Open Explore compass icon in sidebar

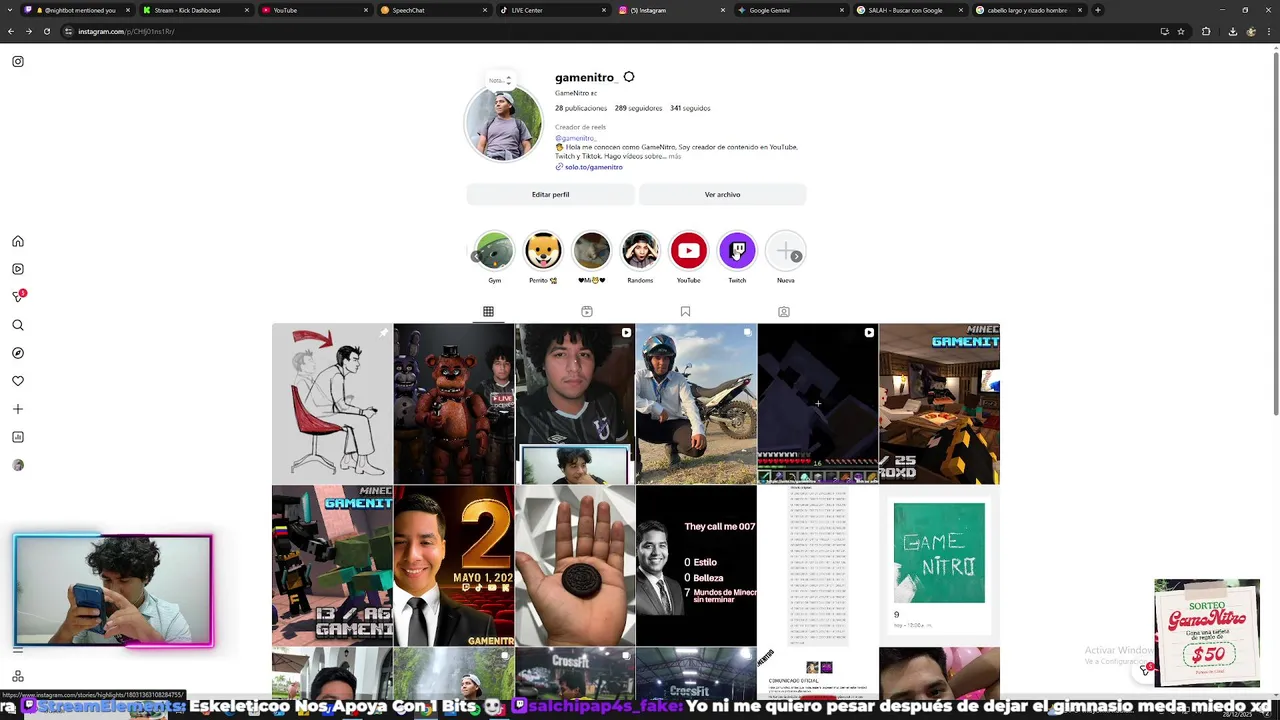coord(18,353)
